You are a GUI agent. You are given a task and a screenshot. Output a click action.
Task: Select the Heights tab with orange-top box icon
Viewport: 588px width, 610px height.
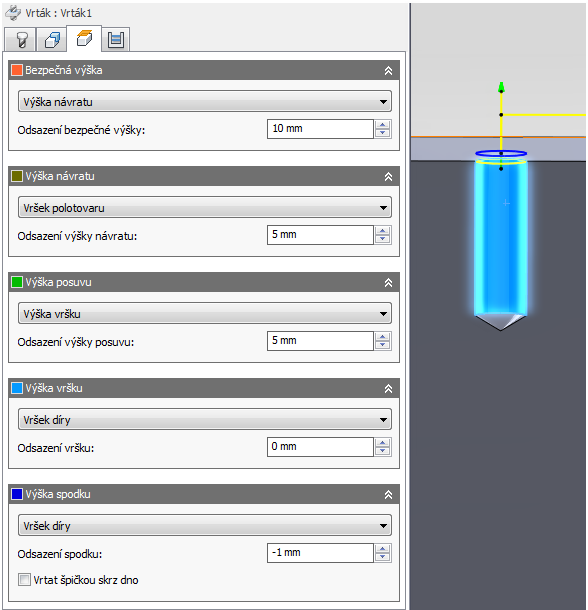coord(84,38)
